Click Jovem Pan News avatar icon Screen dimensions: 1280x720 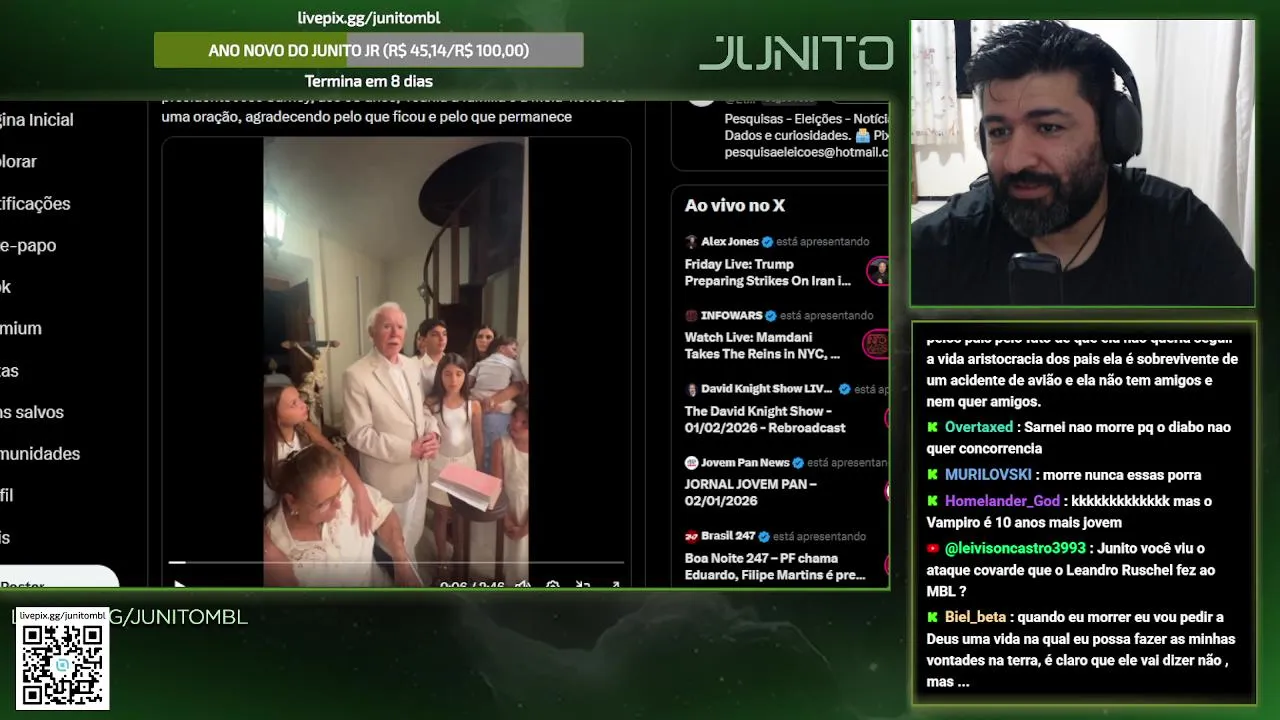click(x=691, y=463)
